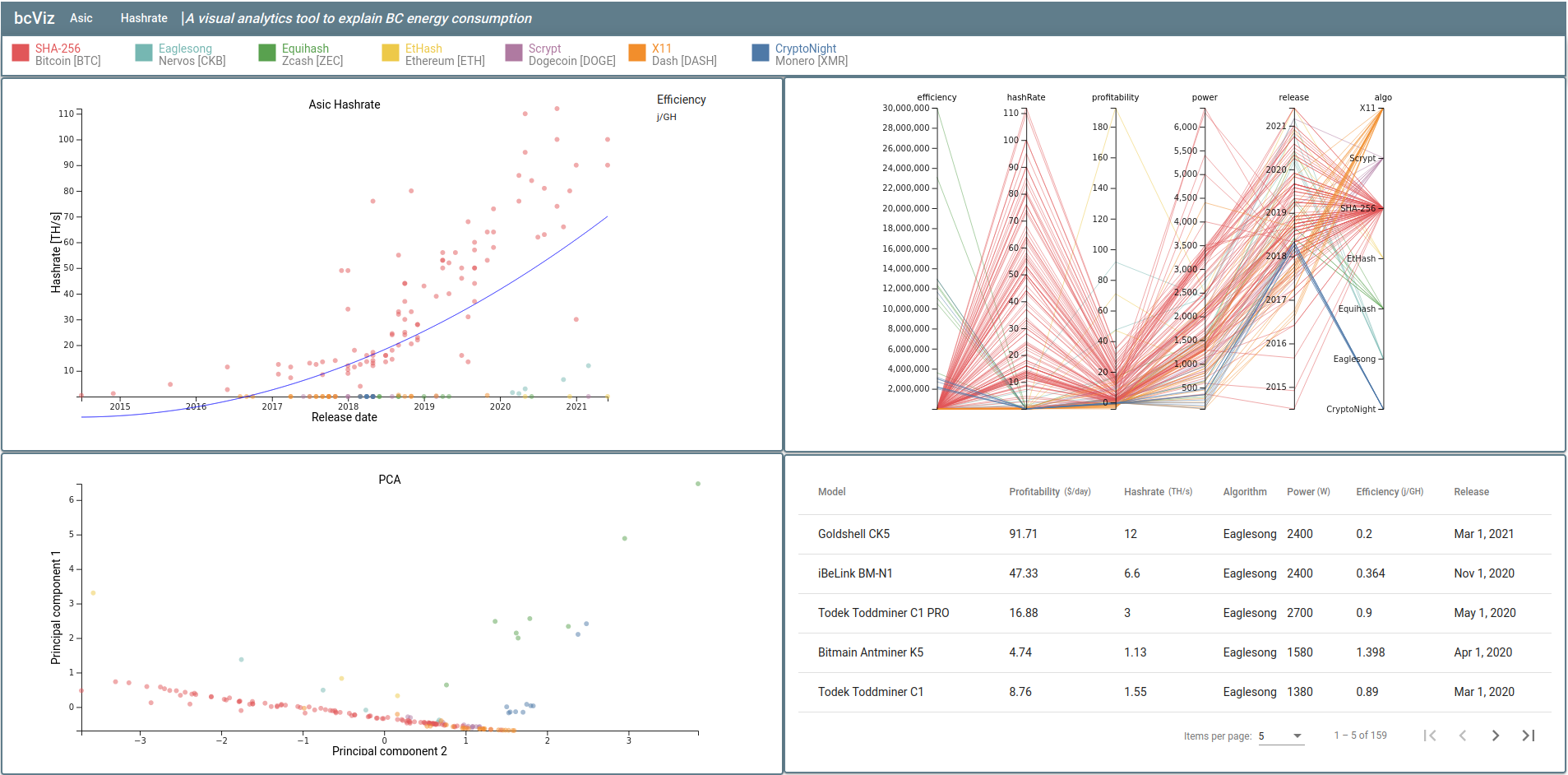Go to the previous table page

(1463, 736)
